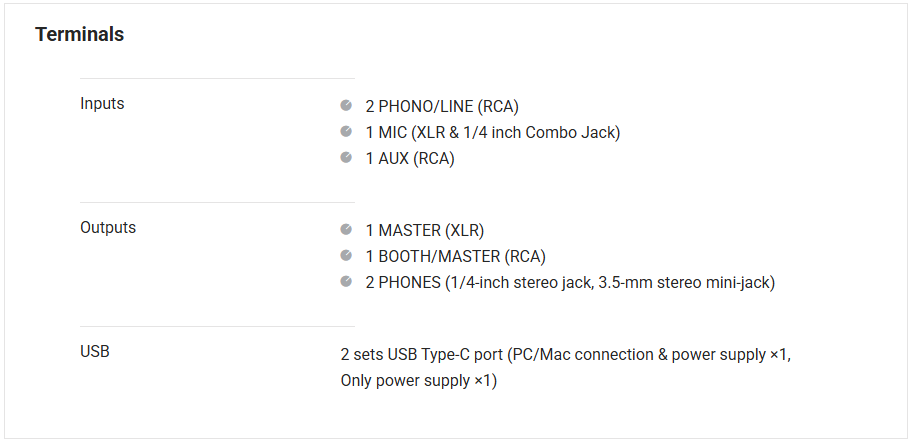
Task: Click the knob bullet beside 2 PHONES entry
Action: (346, 281)
